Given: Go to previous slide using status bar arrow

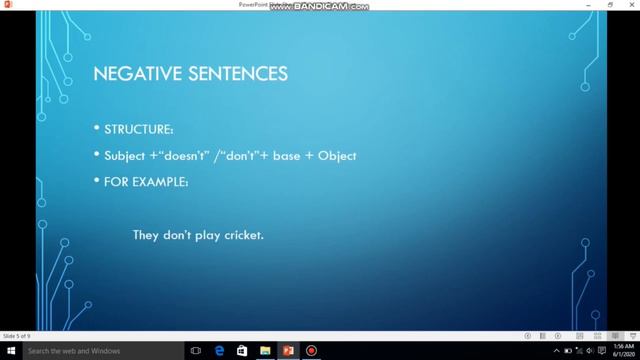Looking at the screenshot, I should pos(528,336).
